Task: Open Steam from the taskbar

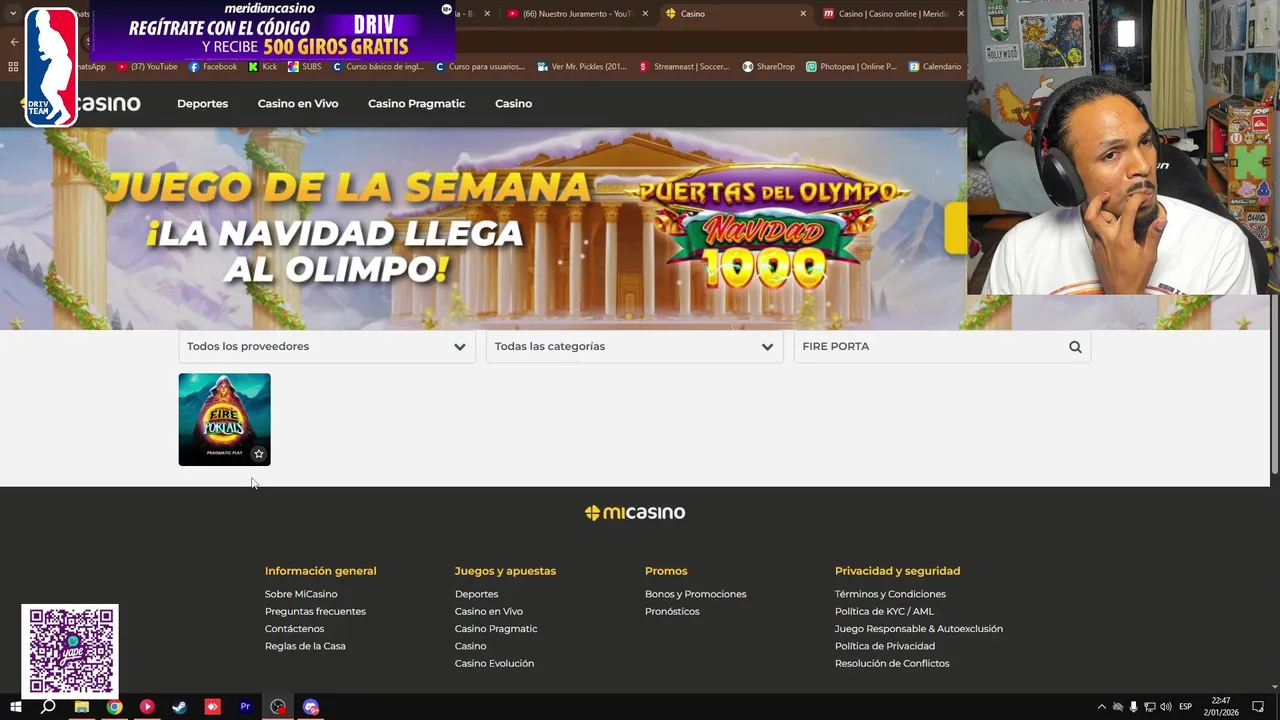Action: (x=179, y=707)
